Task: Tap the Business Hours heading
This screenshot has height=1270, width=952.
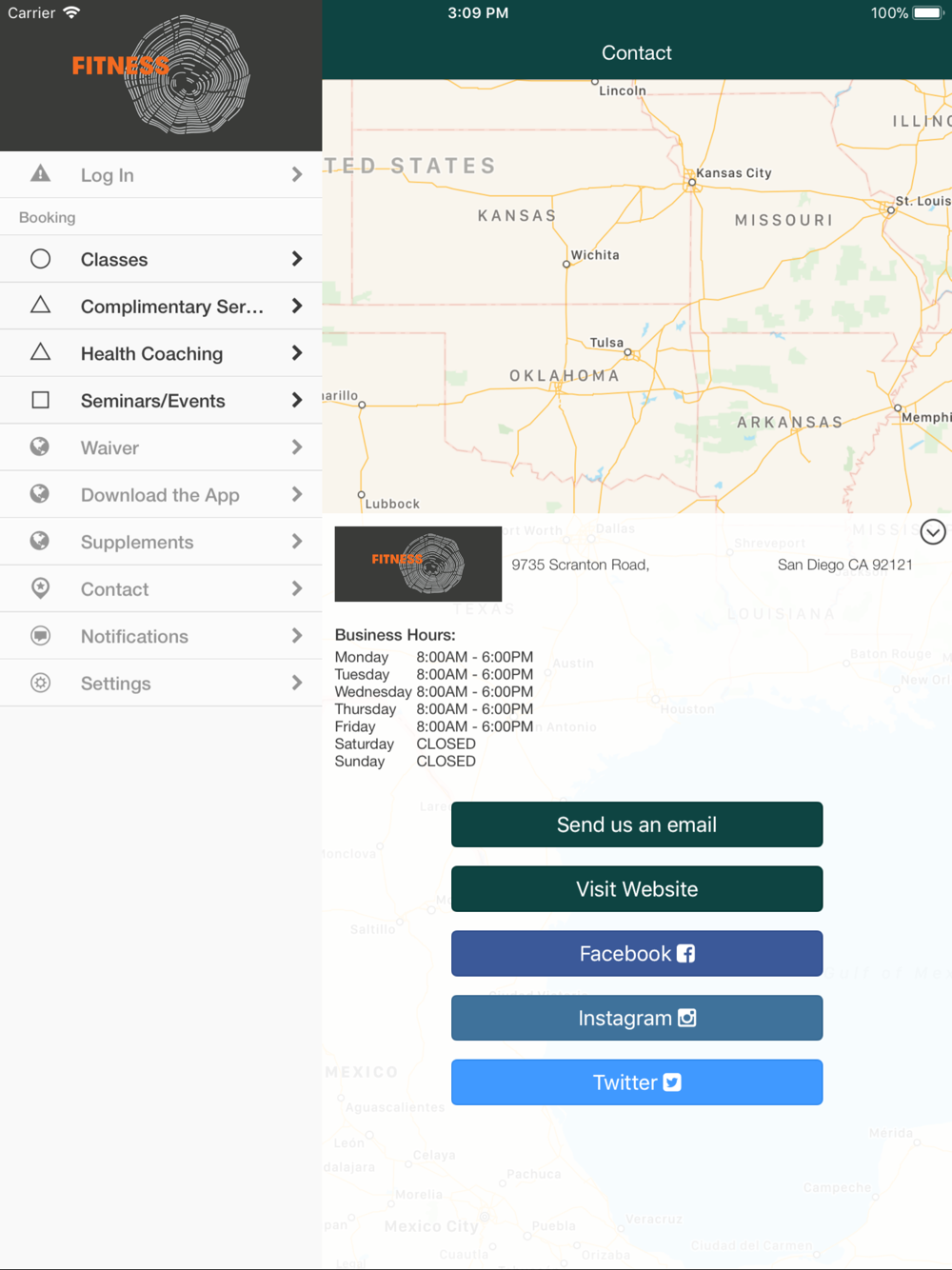Action: (x=395, y=635)
